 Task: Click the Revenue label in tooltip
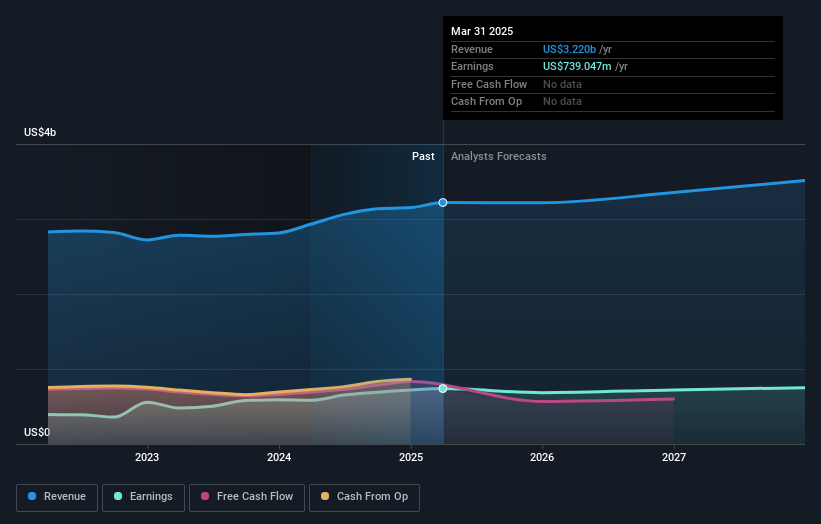pyautogui.click(x=472, y=49)
